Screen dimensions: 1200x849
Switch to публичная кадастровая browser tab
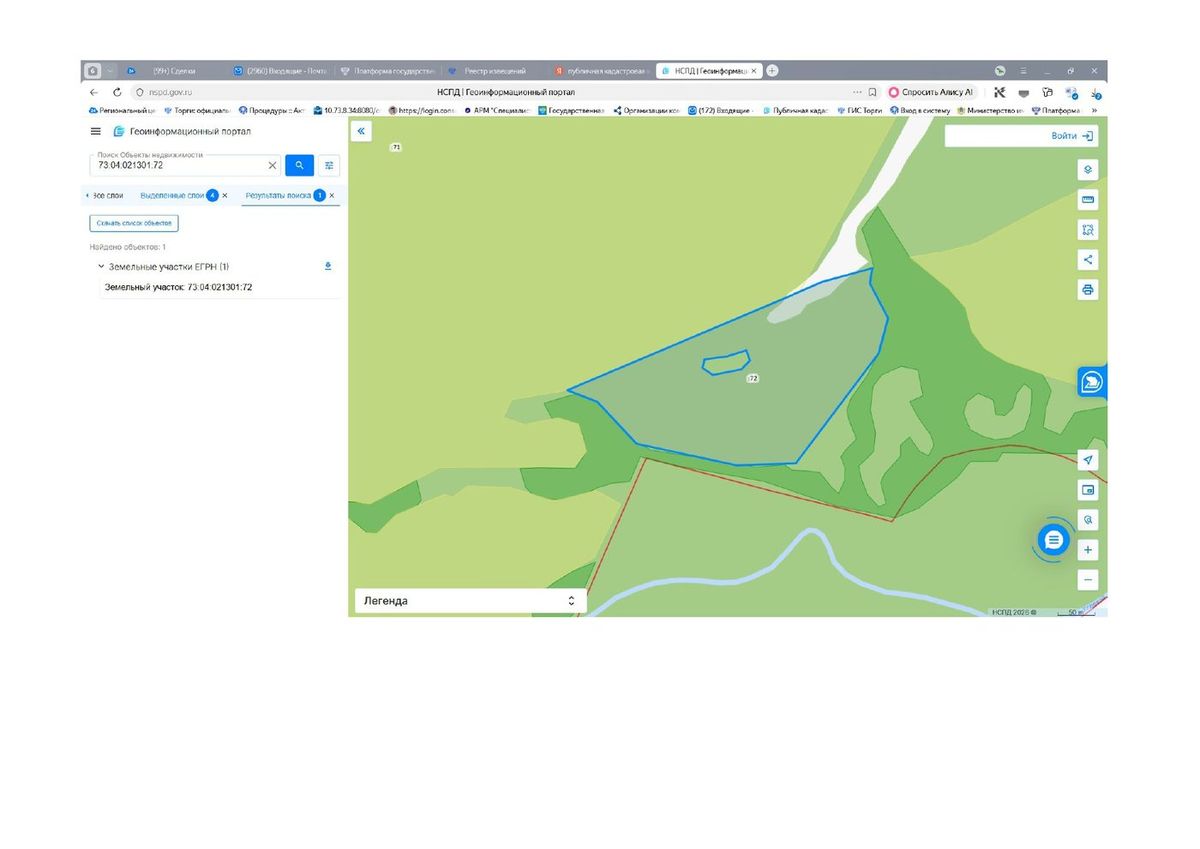pyautogui.click(x=603, y=71)
